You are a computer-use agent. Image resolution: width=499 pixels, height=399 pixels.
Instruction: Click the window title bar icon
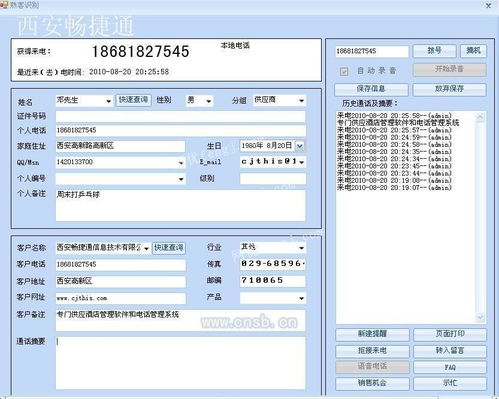click(x=4, y=5)
